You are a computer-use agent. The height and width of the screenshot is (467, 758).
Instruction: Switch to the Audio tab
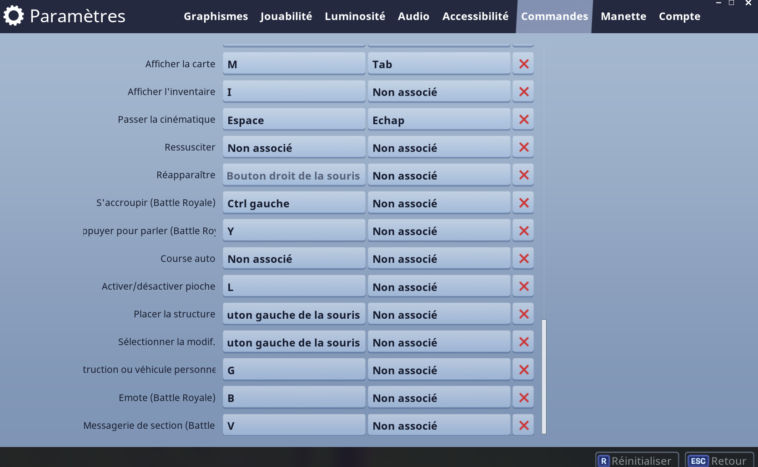pos(413,17)
